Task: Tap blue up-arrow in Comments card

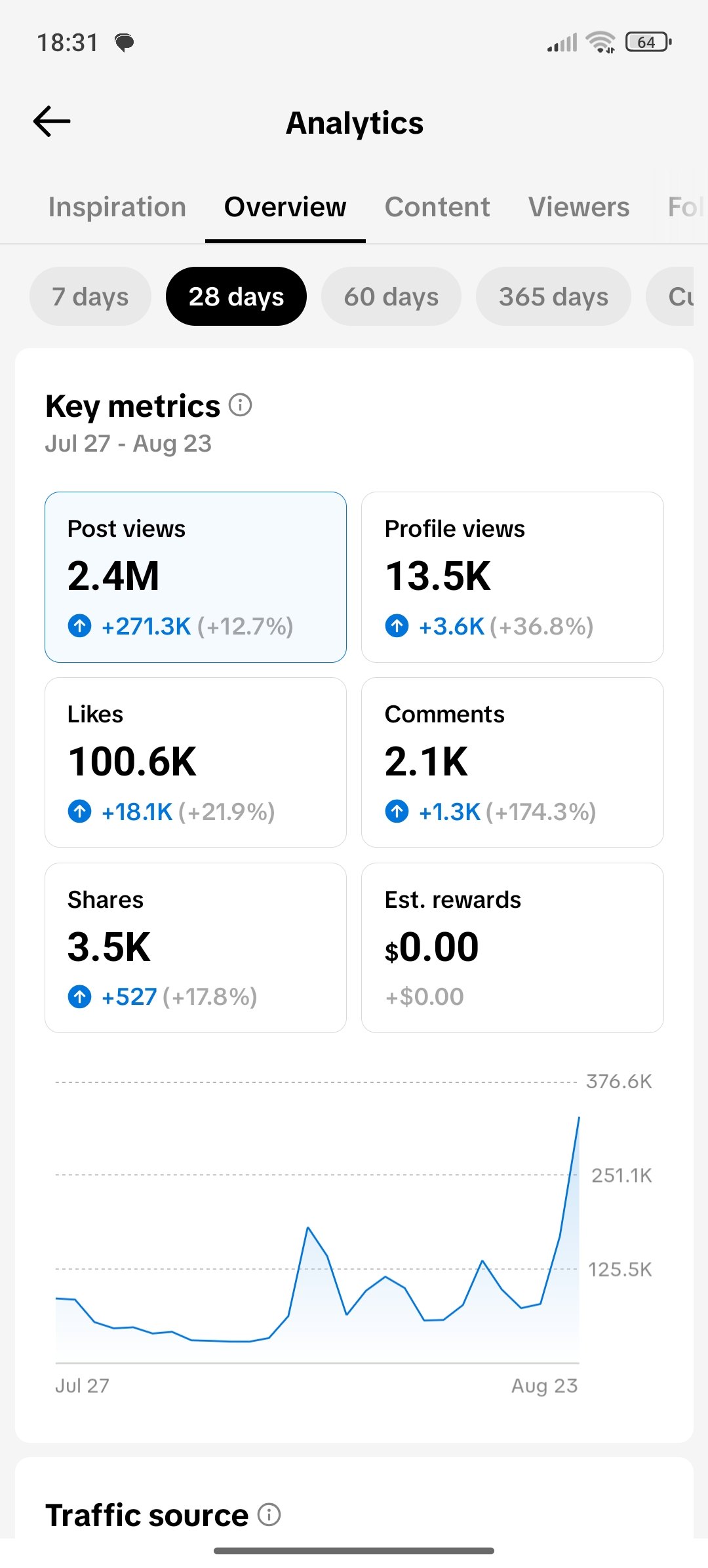Action: [397, 811]
